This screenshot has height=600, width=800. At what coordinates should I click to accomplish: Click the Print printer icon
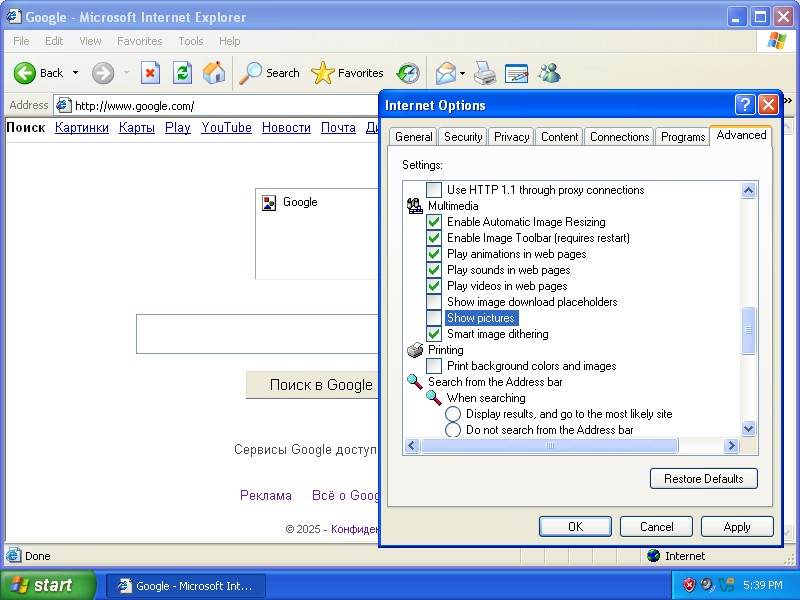pyautogui.click(x=484, y=73)
